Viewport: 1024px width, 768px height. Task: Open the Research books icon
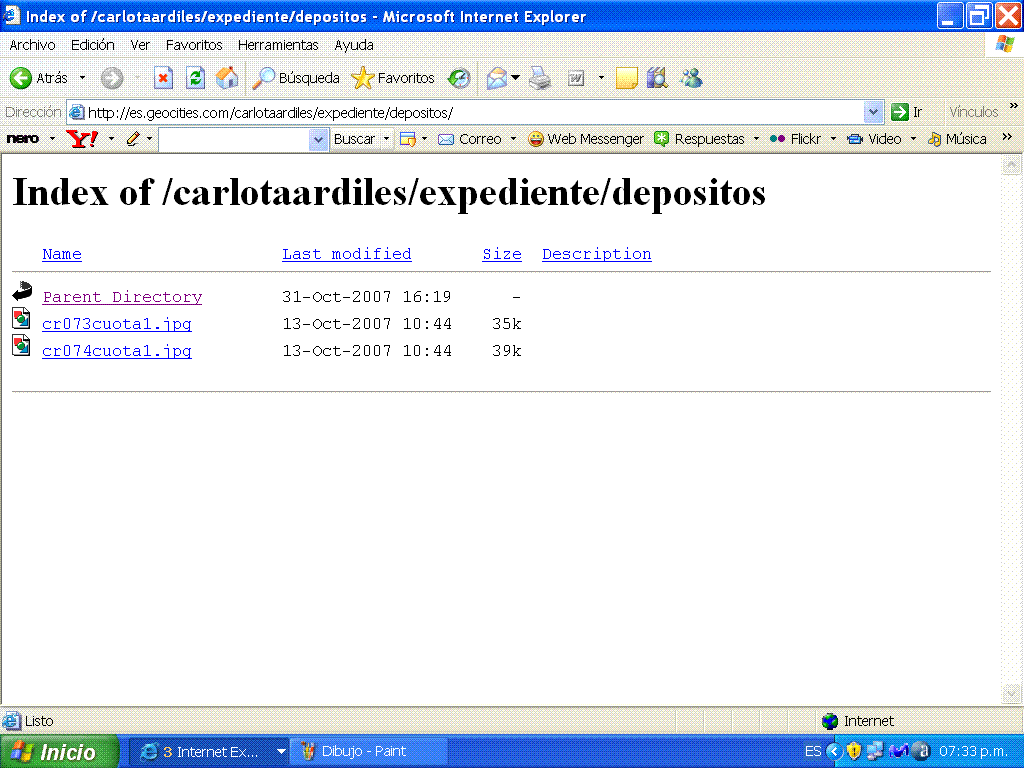point(657,78)
